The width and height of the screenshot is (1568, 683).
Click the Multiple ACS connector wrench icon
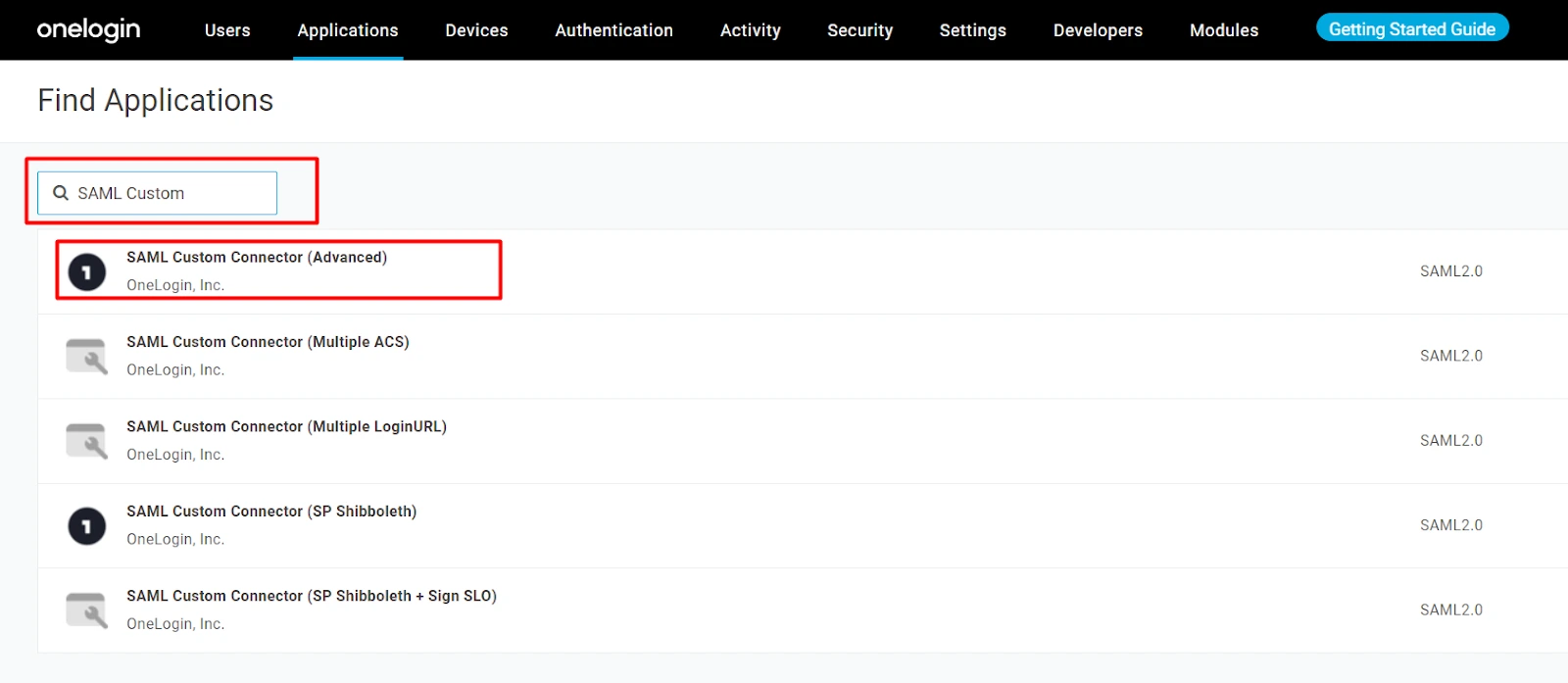coord(86,357)
